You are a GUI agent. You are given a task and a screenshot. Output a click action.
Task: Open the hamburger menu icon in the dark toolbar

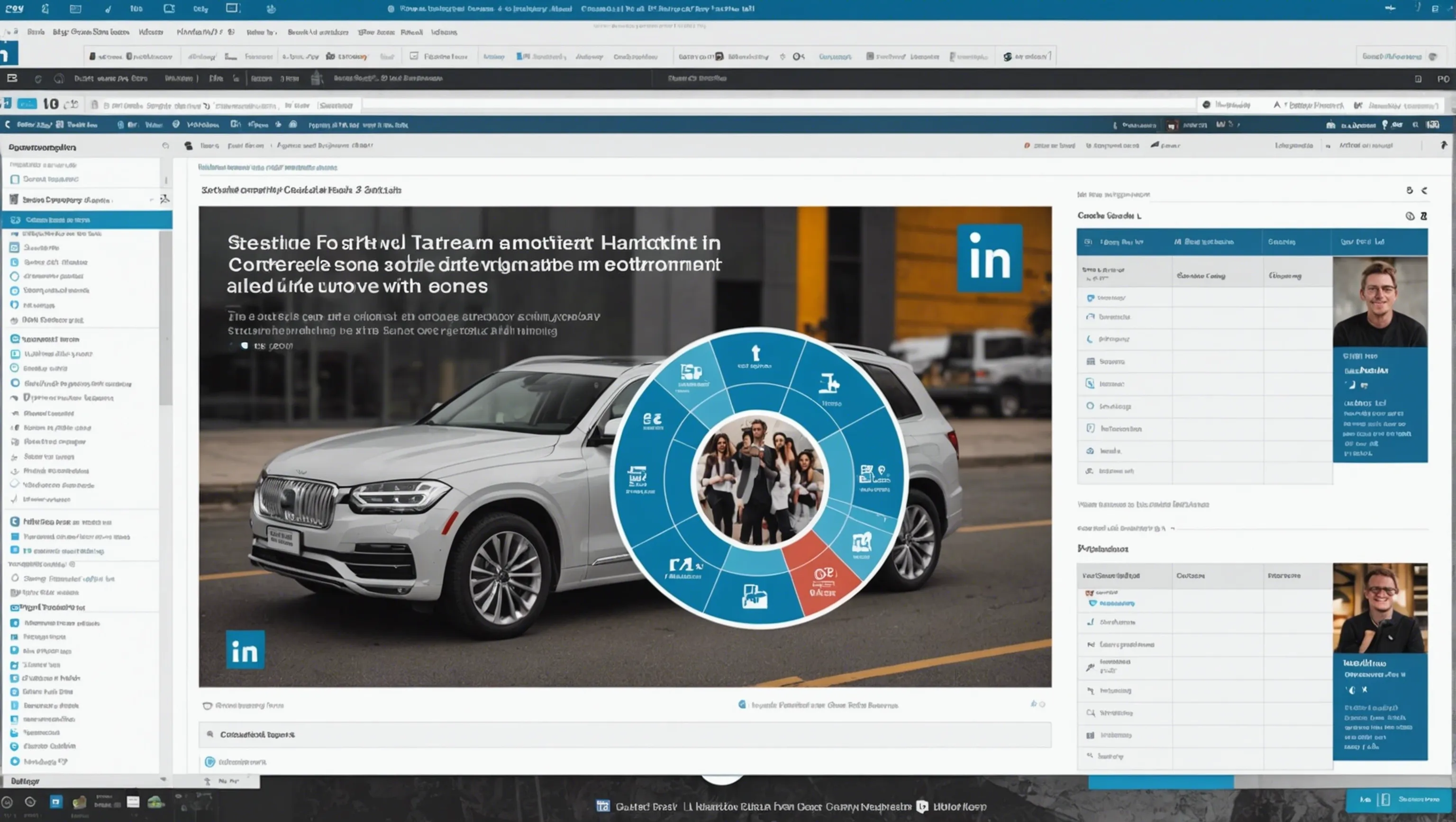(x=12, y=79)
